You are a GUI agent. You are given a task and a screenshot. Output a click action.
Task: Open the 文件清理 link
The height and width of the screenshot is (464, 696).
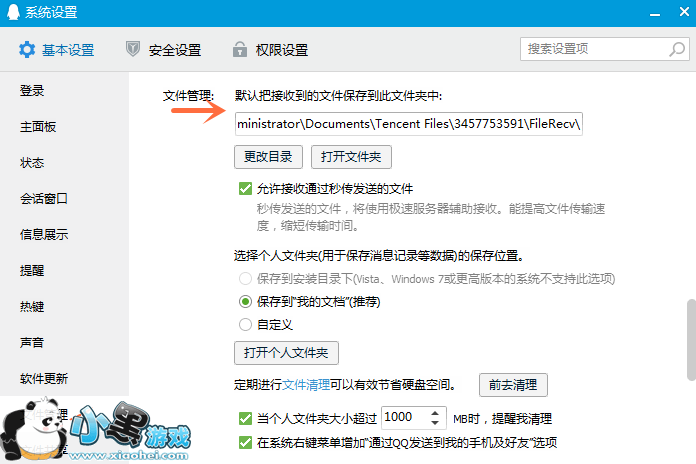tap(306, 385)
